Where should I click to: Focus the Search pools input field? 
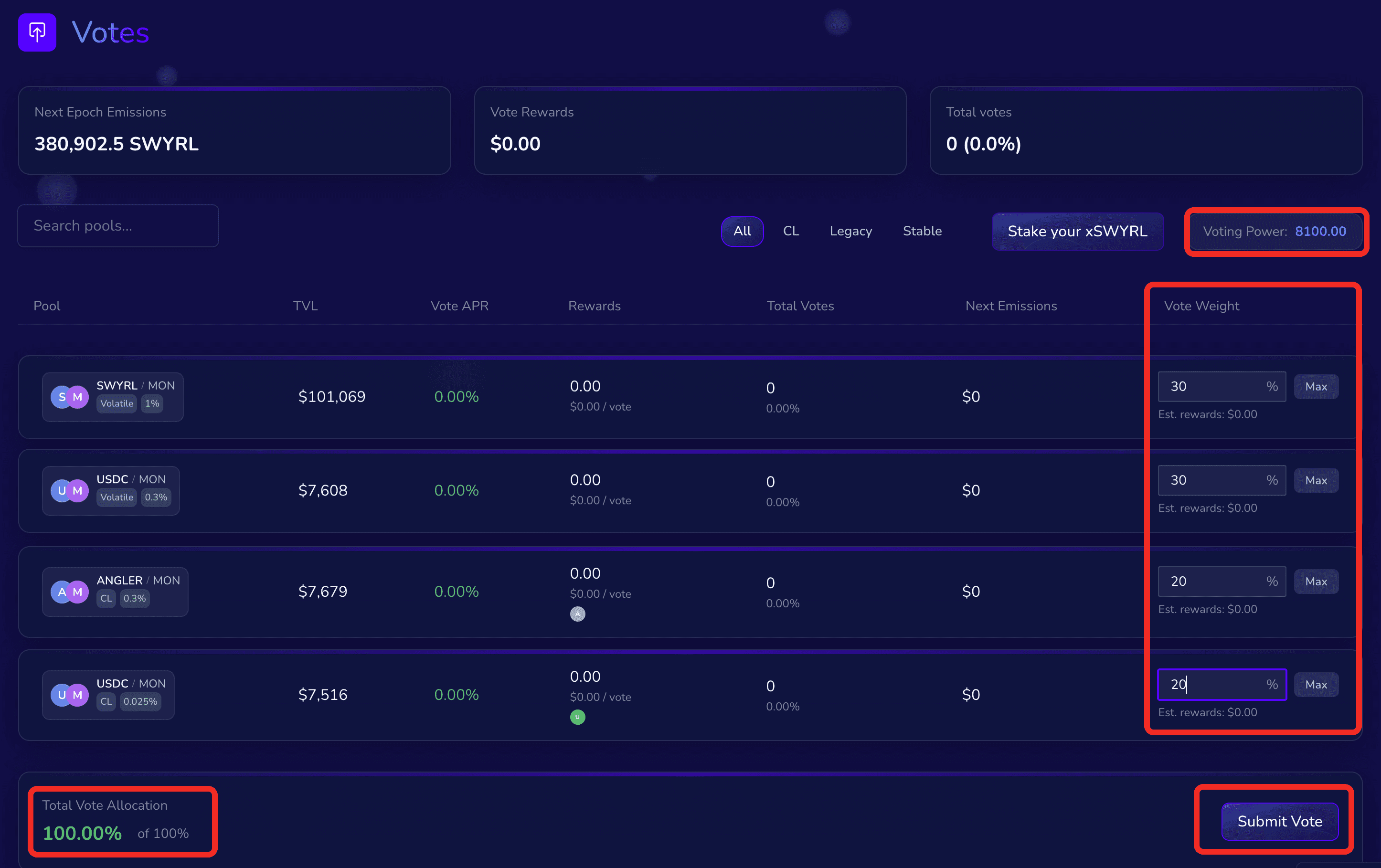[118, 226]
